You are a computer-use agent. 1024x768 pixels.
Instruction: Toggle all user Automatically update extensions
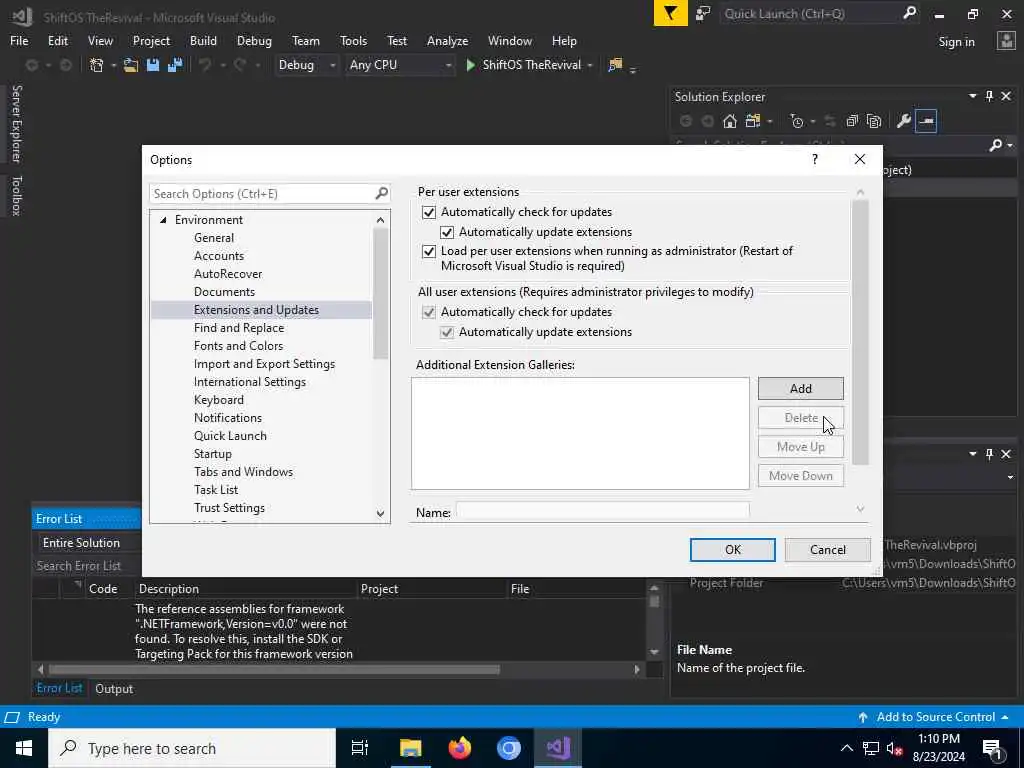click(447, 332)
